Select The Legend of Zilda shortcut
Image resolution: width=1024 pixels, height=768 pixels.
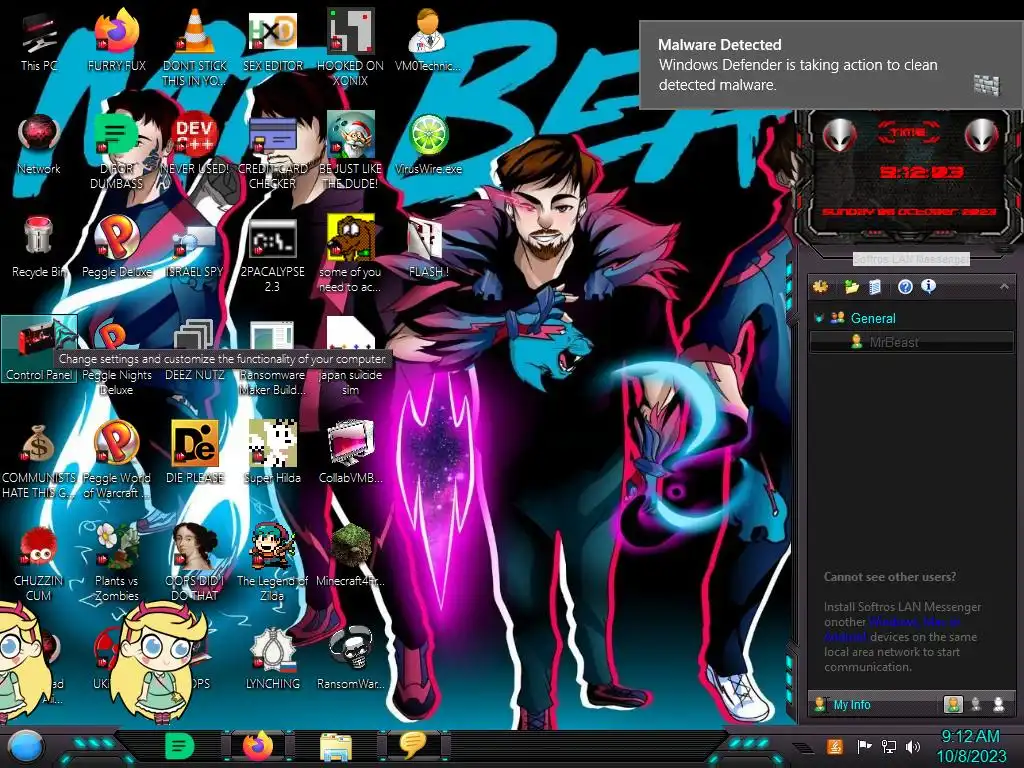272,563
